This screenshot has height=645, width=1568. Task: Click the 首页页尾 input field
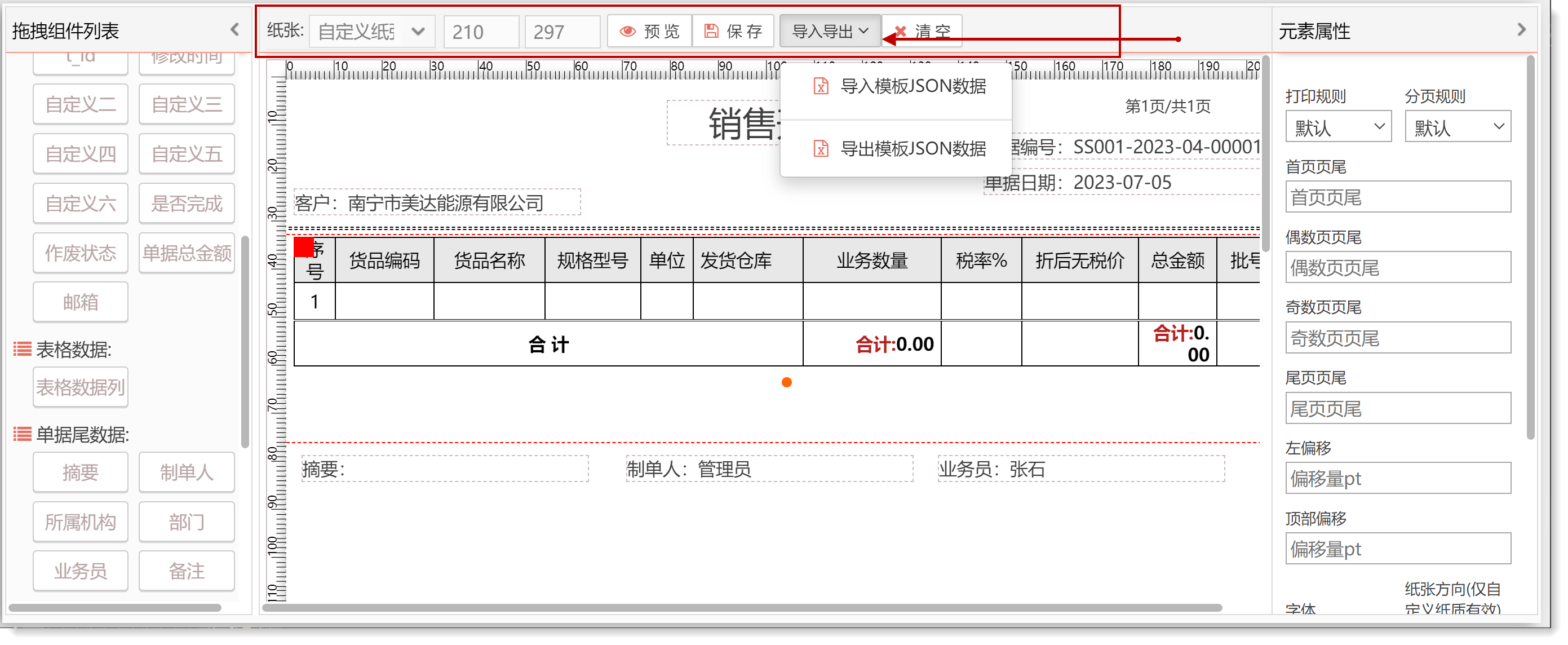click(x=1398, y=197)
